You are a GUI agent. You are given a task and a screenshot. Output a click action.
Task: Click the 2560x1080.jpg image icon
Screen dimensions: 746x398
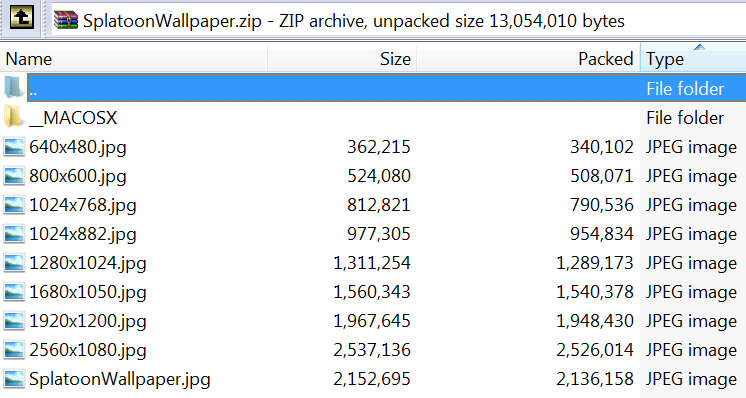14,350
